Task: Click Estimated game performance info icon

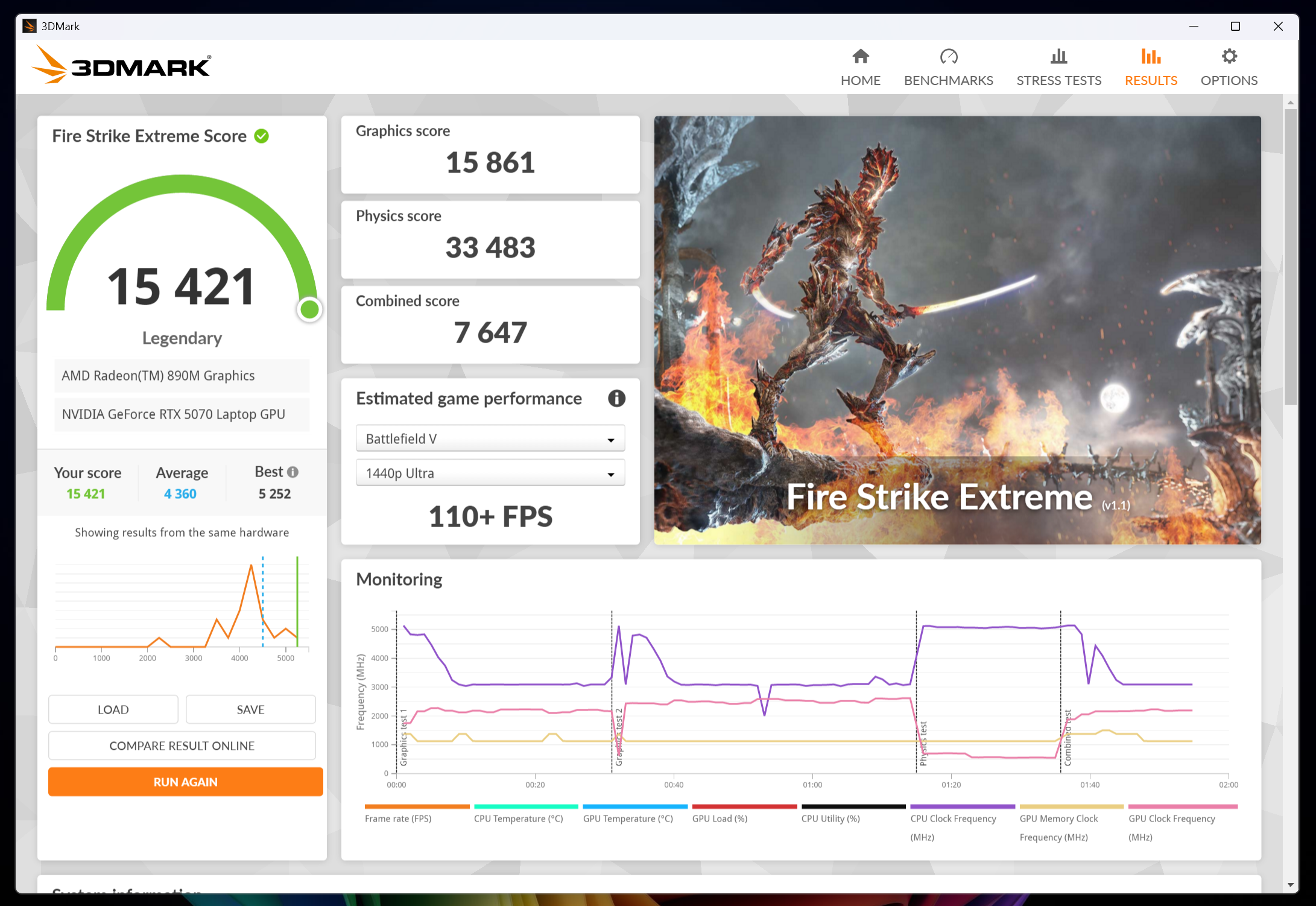Action: click(x=616, y=398)
